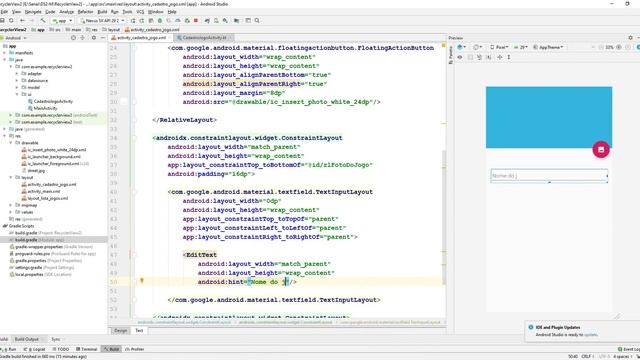Click the scroll-from-source target icon in Project panel

(73, 38)
